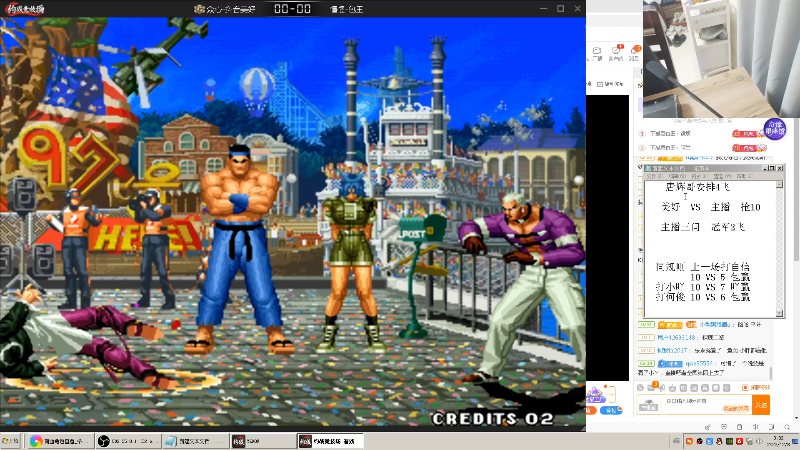Click the orange send button in chat box
Viewport: 800px width, 450px height.
click(x=761, y=405)
